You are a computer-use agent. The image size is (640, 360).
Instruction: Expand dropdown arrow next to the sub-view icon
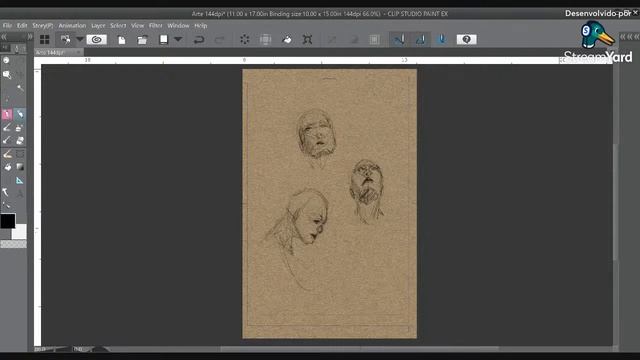(x=80, y=39)
